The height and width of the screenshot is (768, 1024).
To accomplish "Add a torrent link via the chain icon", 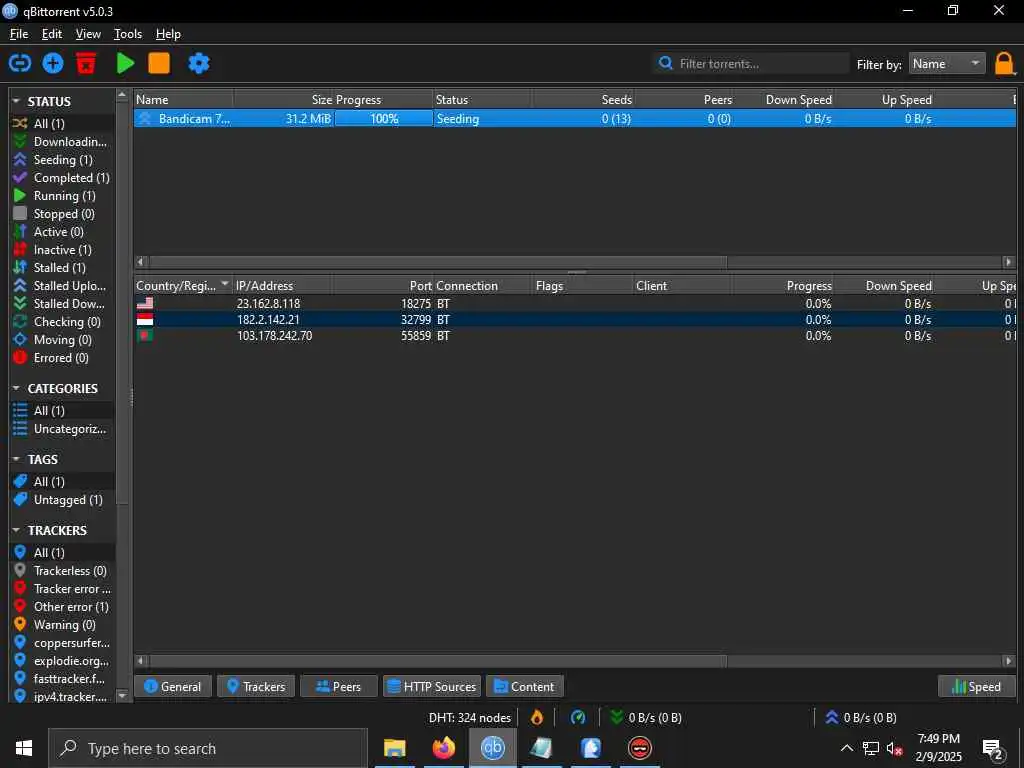I will 20,63.
